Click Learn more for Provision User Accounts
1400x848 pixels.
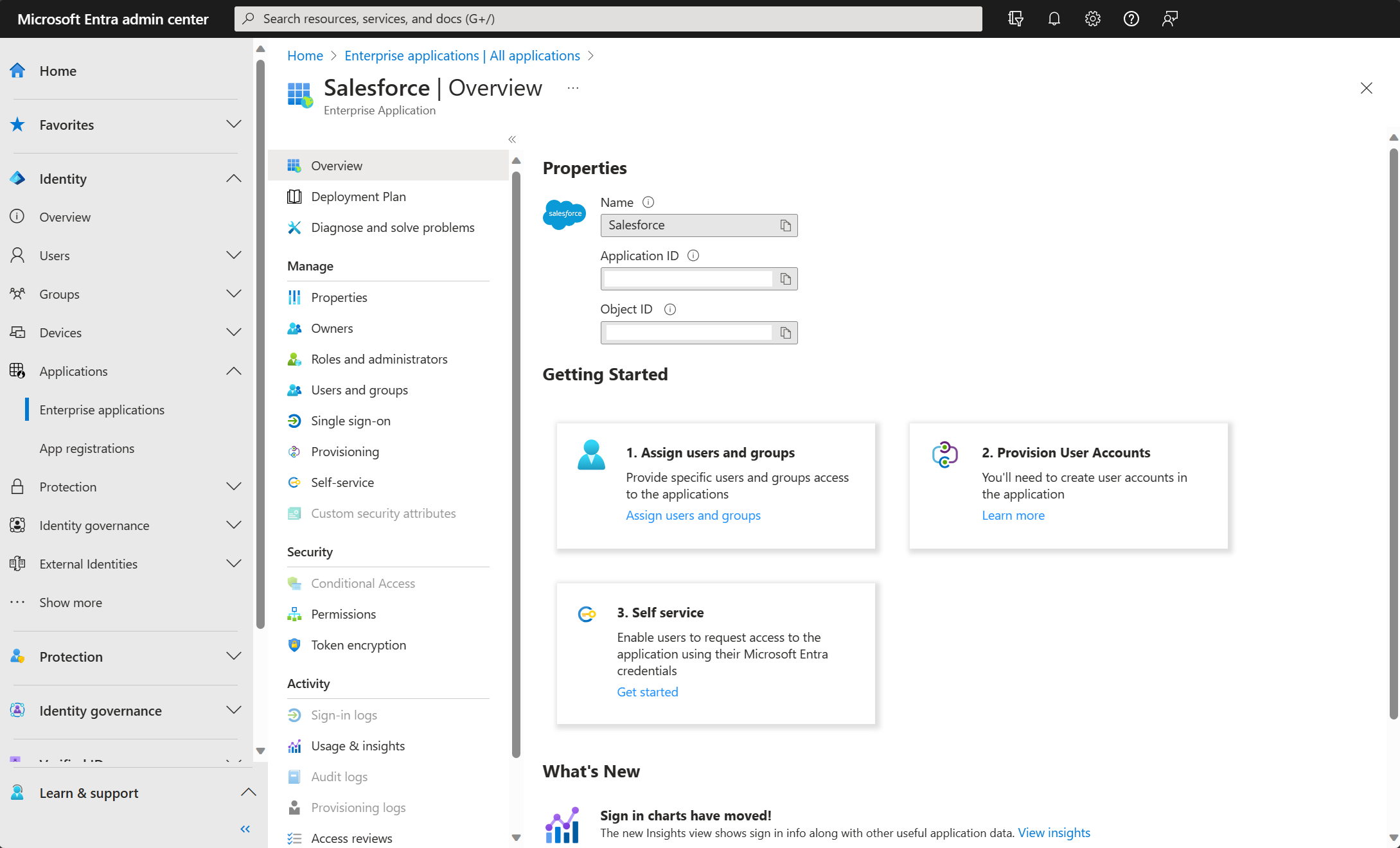[x=1012, y=515]
